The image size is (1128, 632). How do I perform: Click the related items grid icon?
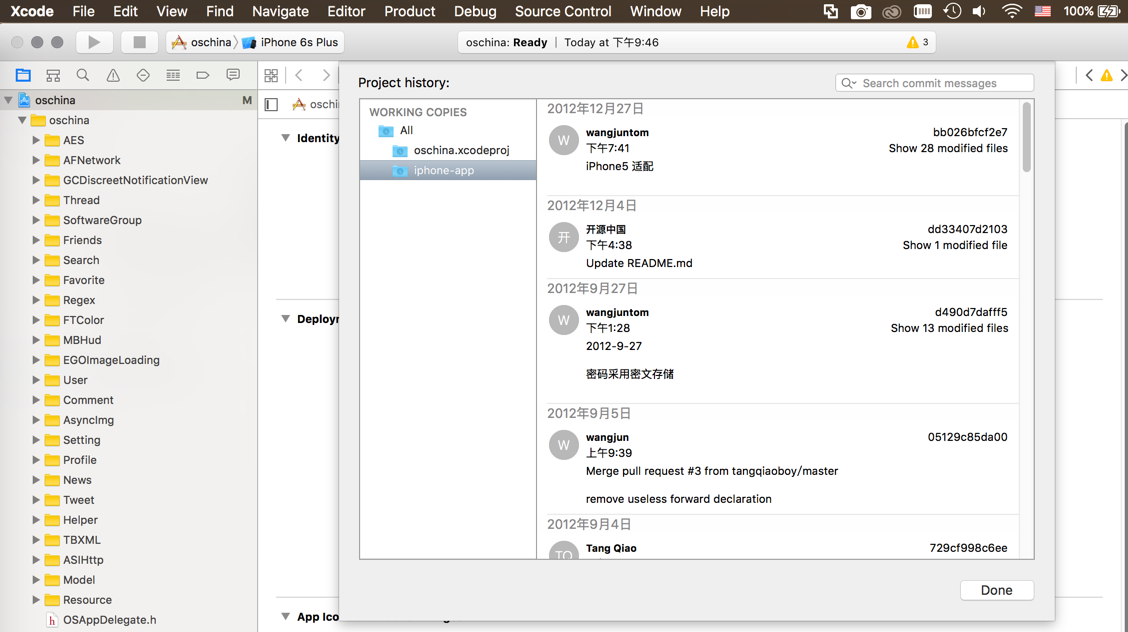point(271,75)
